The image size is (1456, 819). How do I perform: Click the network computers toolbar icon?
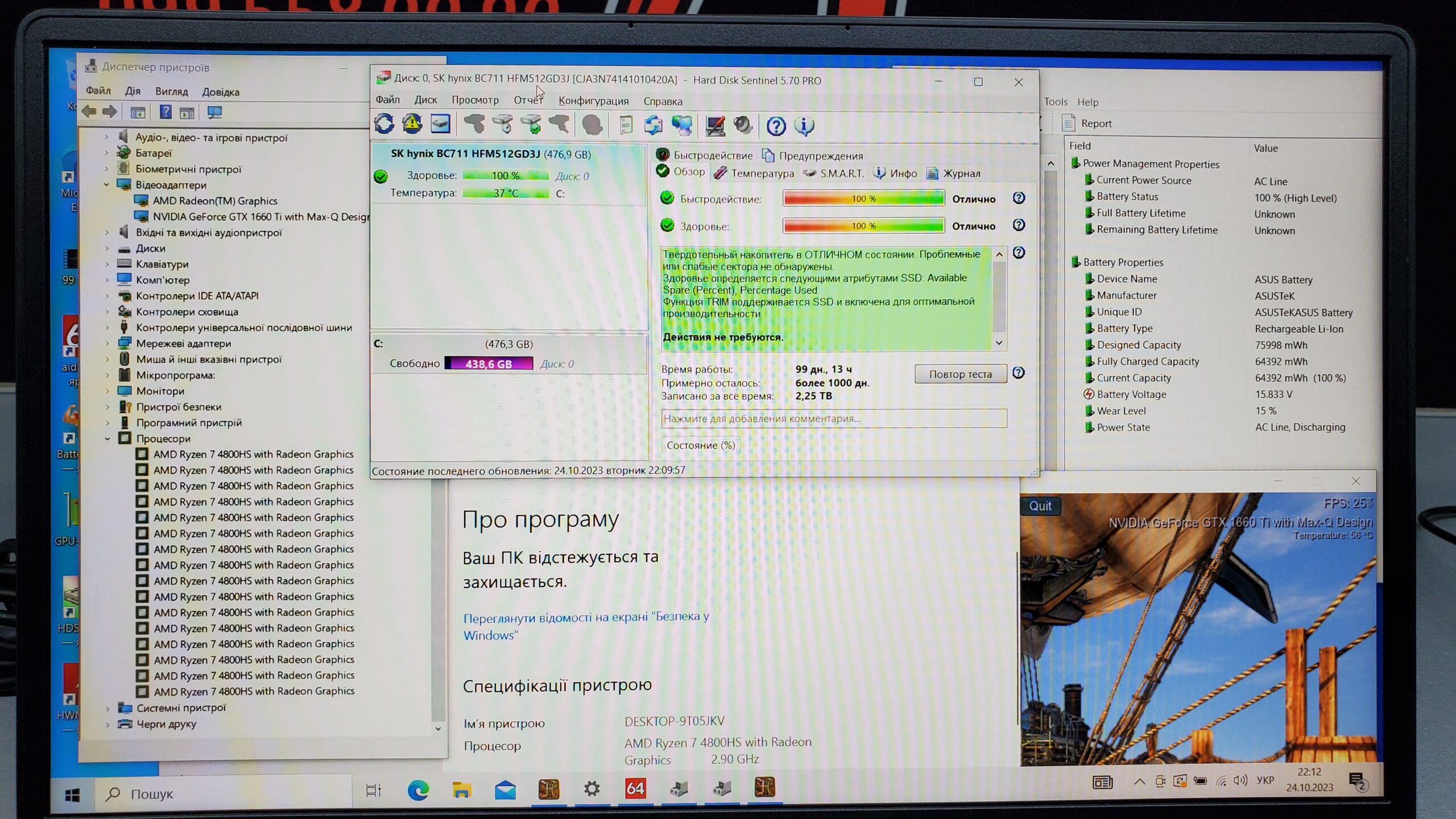click(682, 125)
